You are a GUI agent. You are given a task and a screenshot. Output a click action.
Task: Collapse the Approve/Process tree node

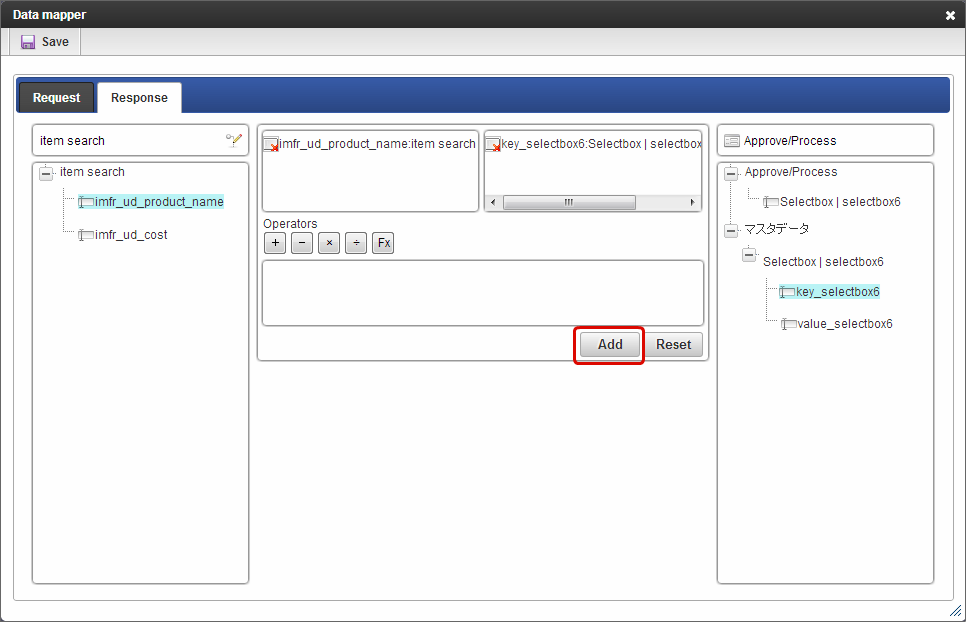[x=731, y=174]
